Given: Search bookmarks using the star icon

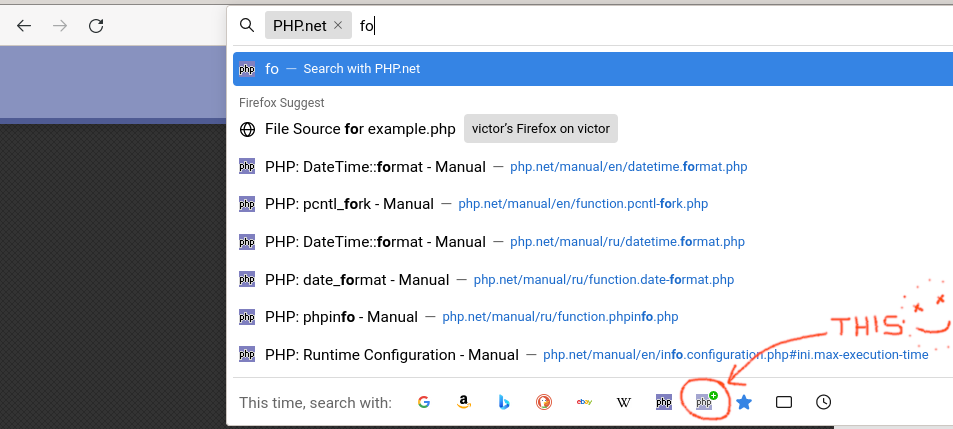Looking at the screenshot, I should 744,402.
